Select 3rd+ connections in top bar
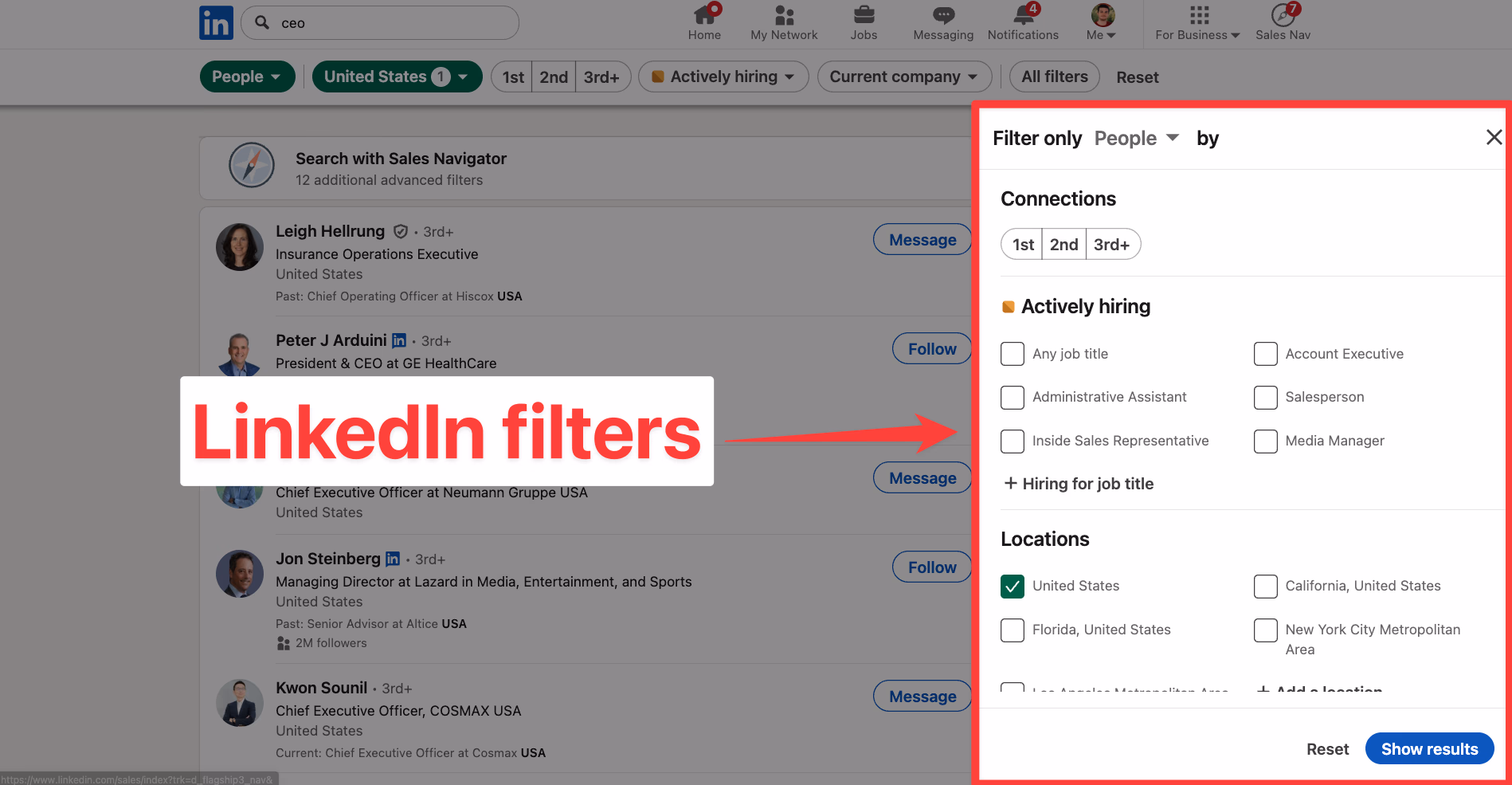This screenshot has height=785, width=1512. coord(602,77)
